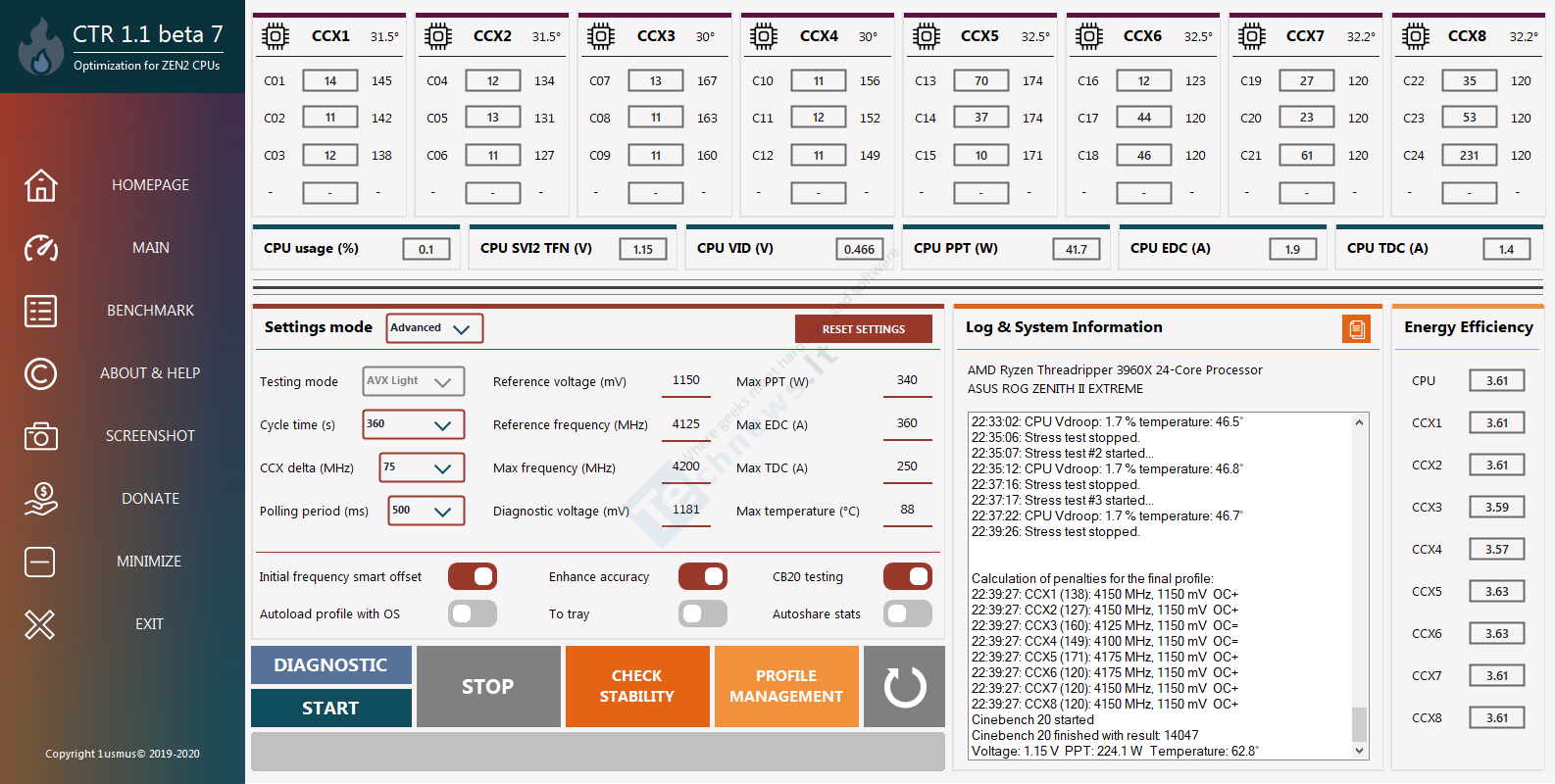Viewport: 1555px width, 784px height.
Task: Click the CTR flame logo
Action: point(40,46)
